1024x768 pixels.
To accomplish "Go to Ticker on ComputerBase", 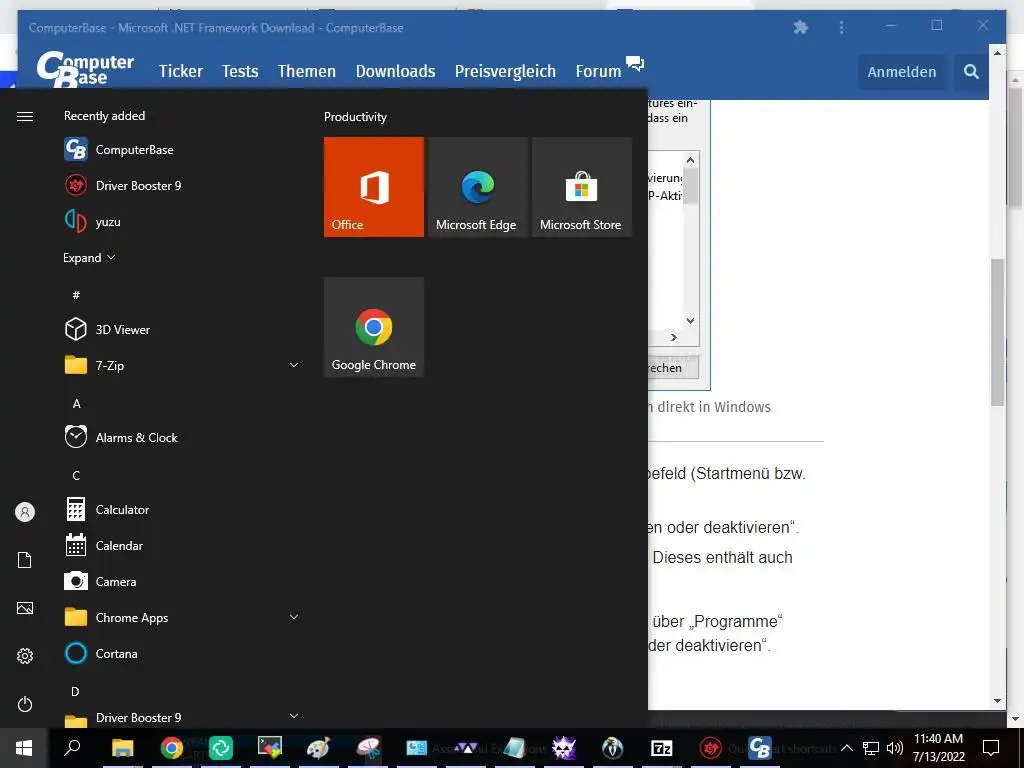I will point(181,71).
